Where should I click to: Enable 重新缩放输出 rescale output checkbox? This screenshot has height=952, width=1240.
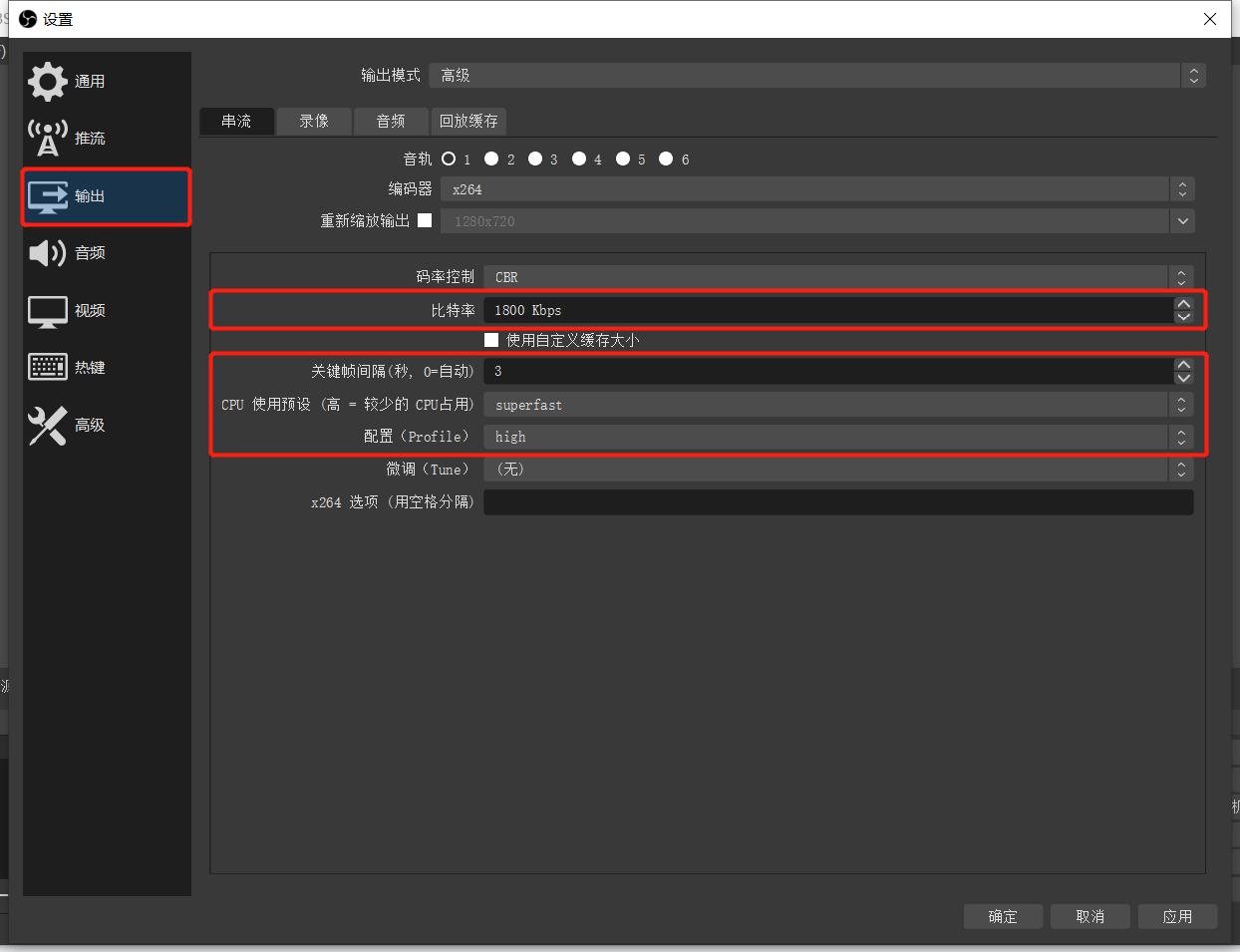pos(425,220)
